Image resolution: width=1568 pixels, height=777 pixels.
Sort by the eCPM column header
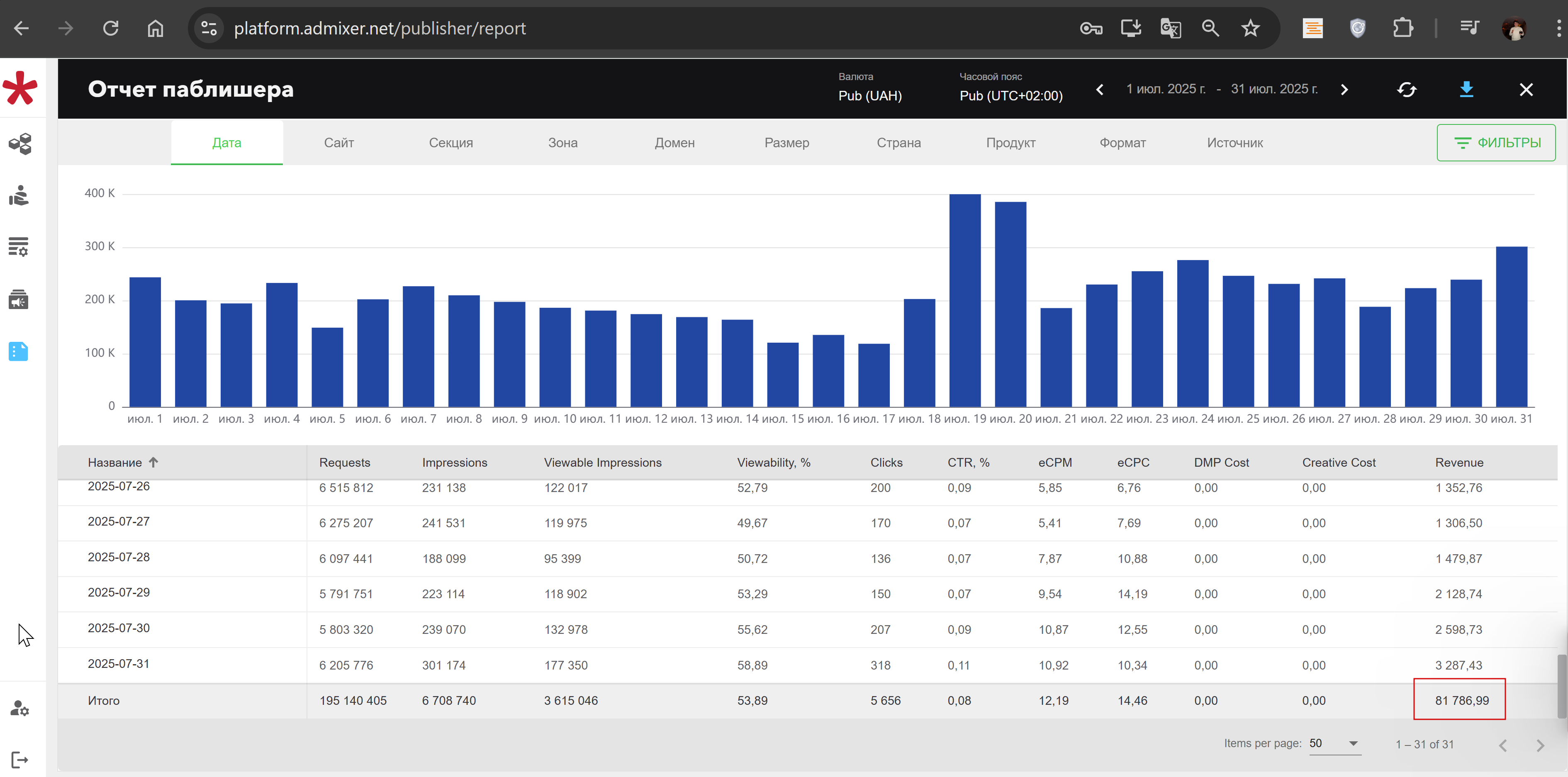point(1055,462)
